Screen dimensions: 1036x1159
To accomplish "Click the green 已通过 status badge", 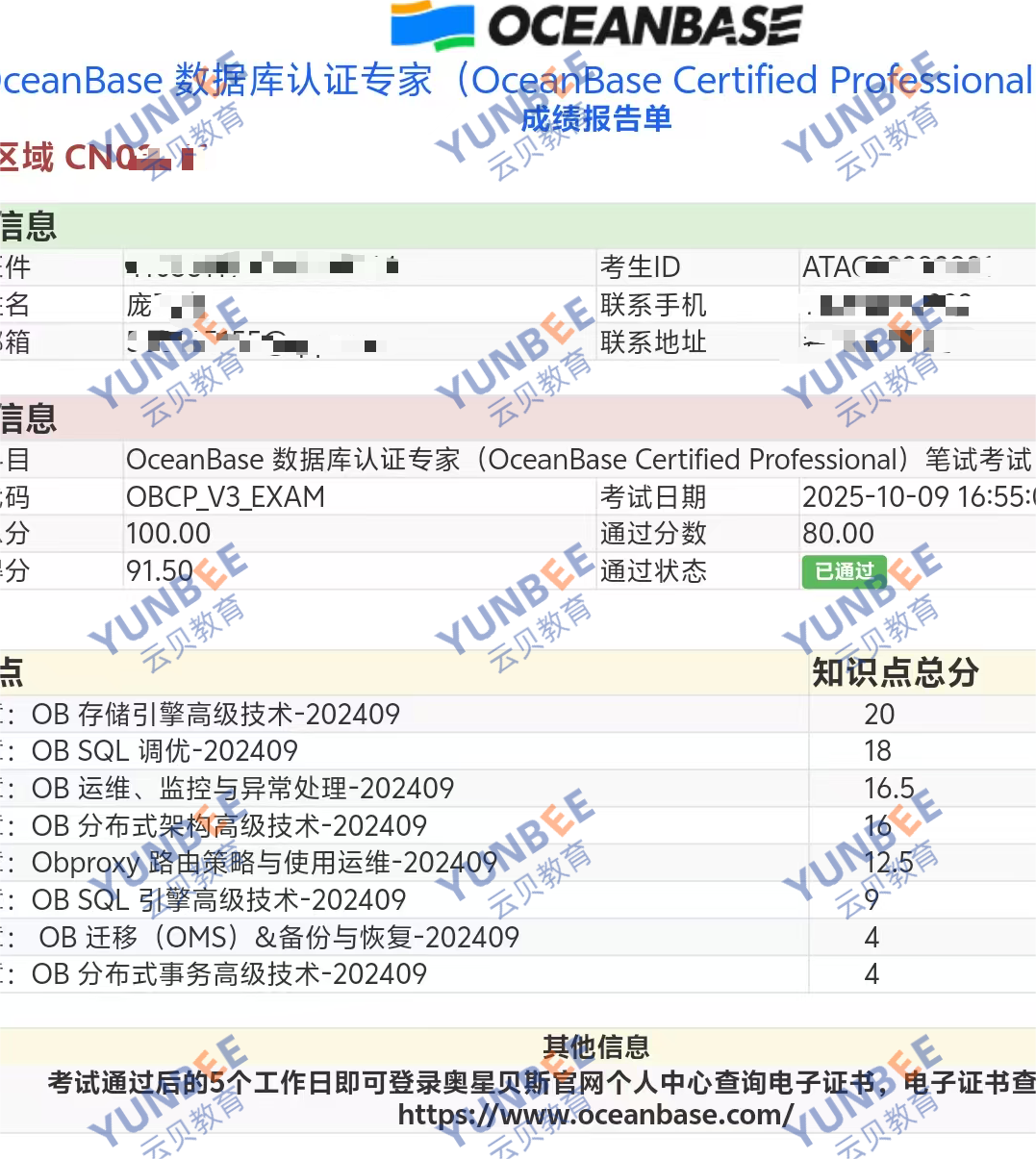I will (x=844, y=571).
